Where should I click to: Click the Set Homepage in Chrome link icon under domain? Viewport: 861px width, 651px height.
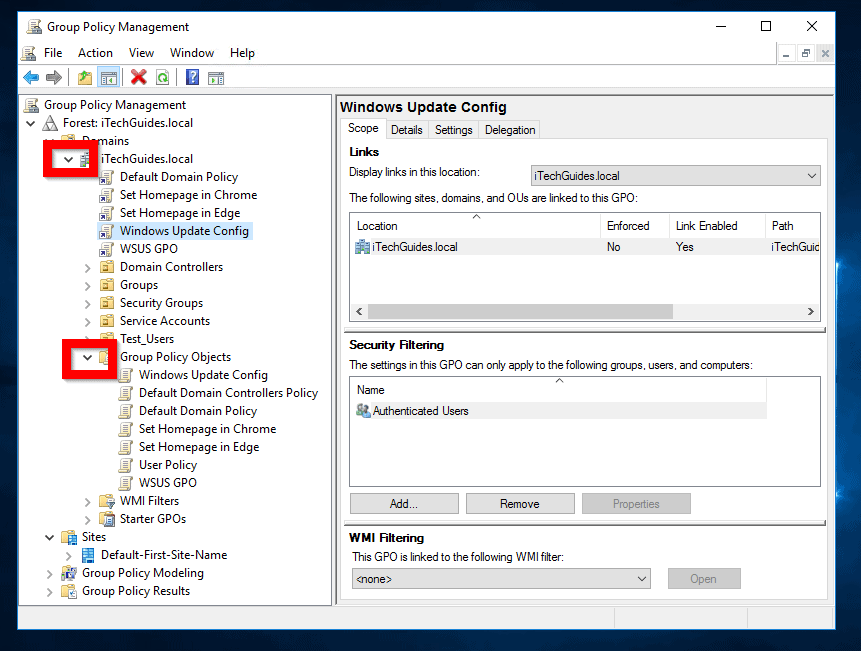[107, 195]
